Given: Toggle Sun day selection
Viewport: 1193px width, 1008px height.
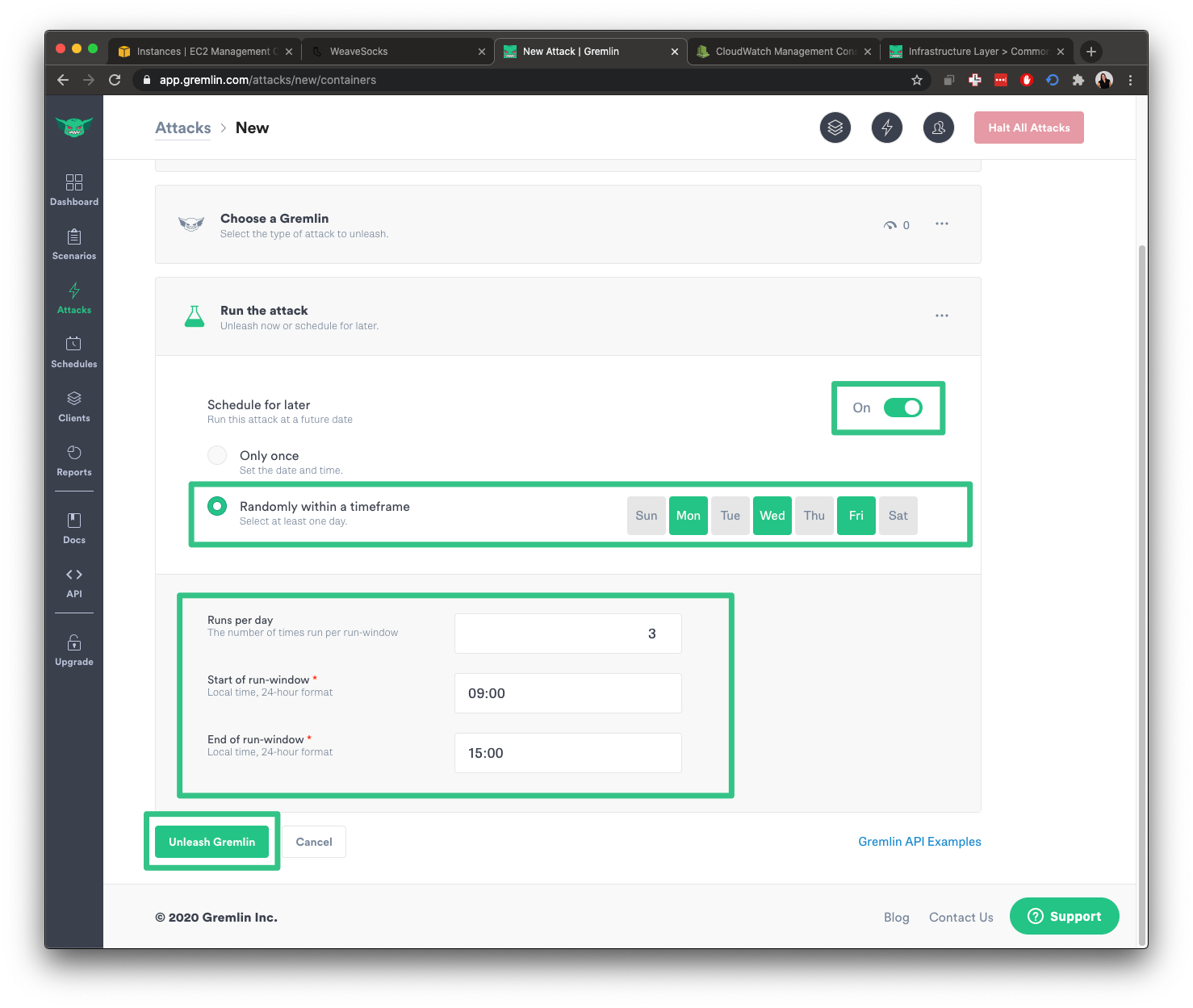Looking at the screenshot, I should [x=647, y=516].
